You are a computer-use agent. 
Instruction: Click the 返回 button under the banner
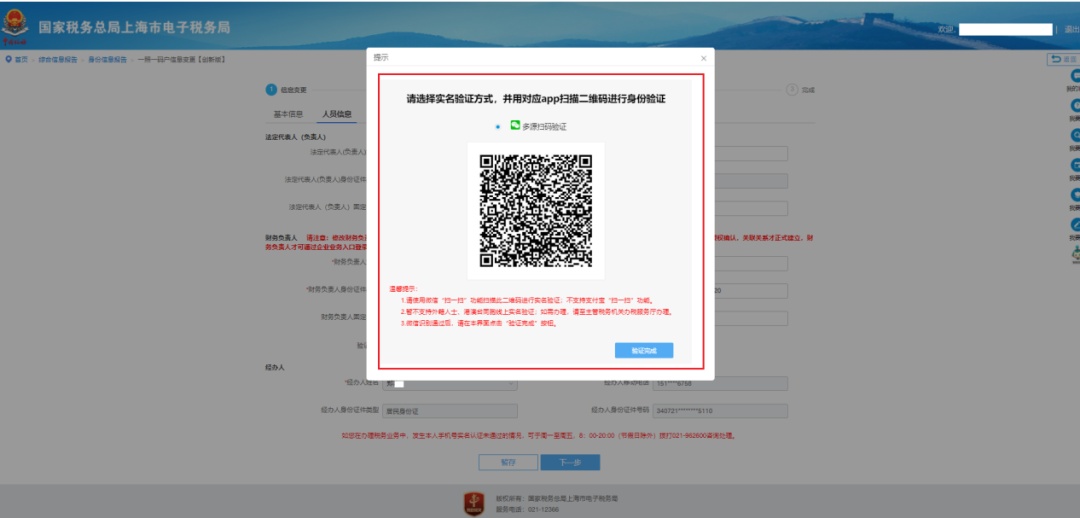click(x=1063, y=60)
